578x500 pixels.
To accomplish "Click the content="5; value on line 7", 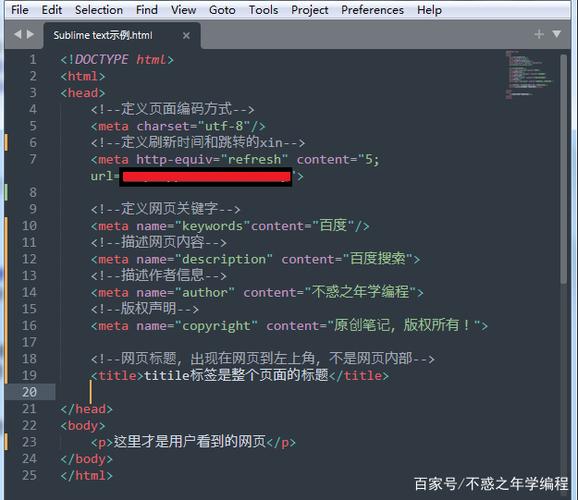I will click(x=338, y=160).
